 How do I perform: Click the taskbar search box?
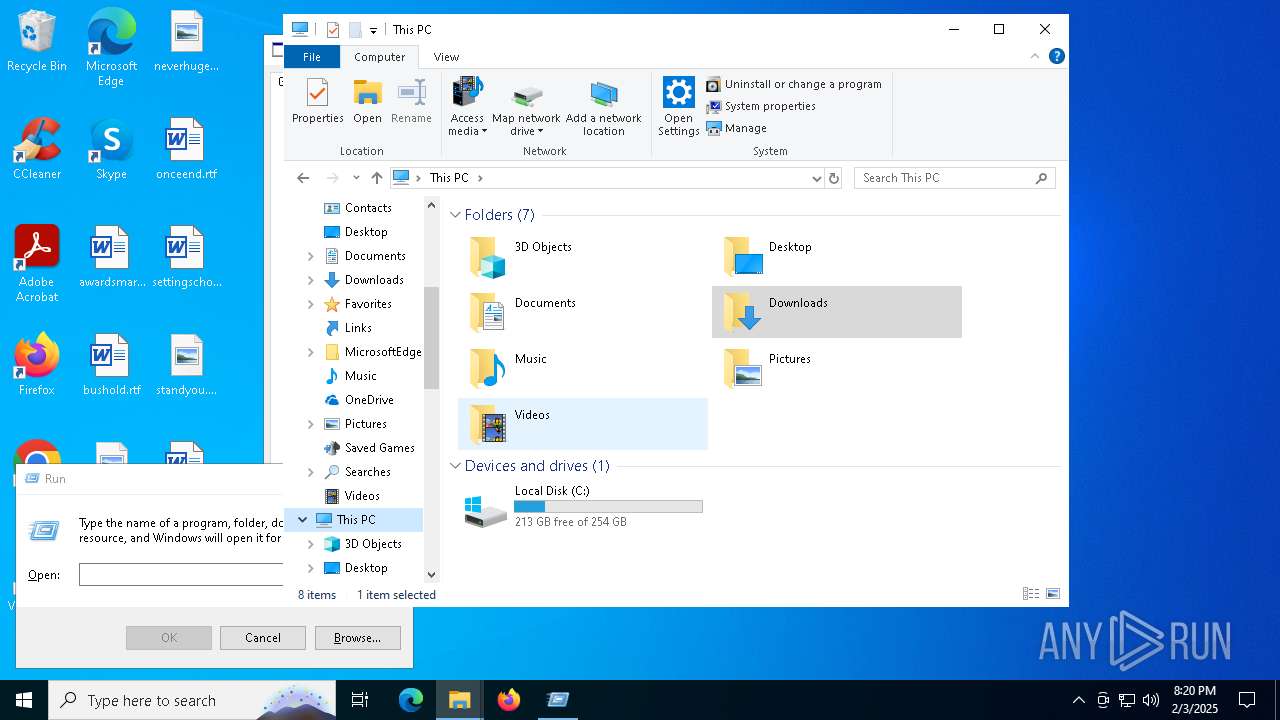[x=192, y=700]
